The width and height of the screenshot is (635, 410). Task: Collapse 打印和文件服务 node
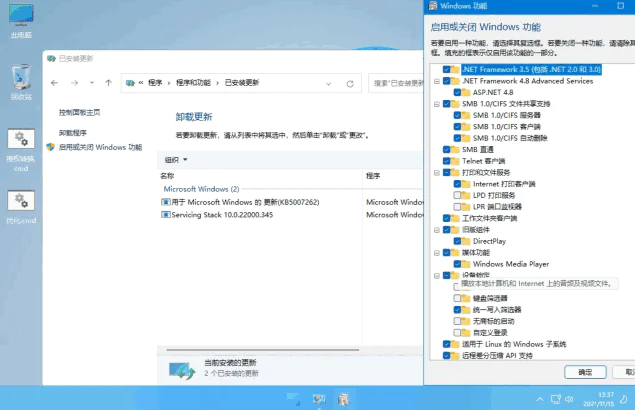[x=437, y=173]
